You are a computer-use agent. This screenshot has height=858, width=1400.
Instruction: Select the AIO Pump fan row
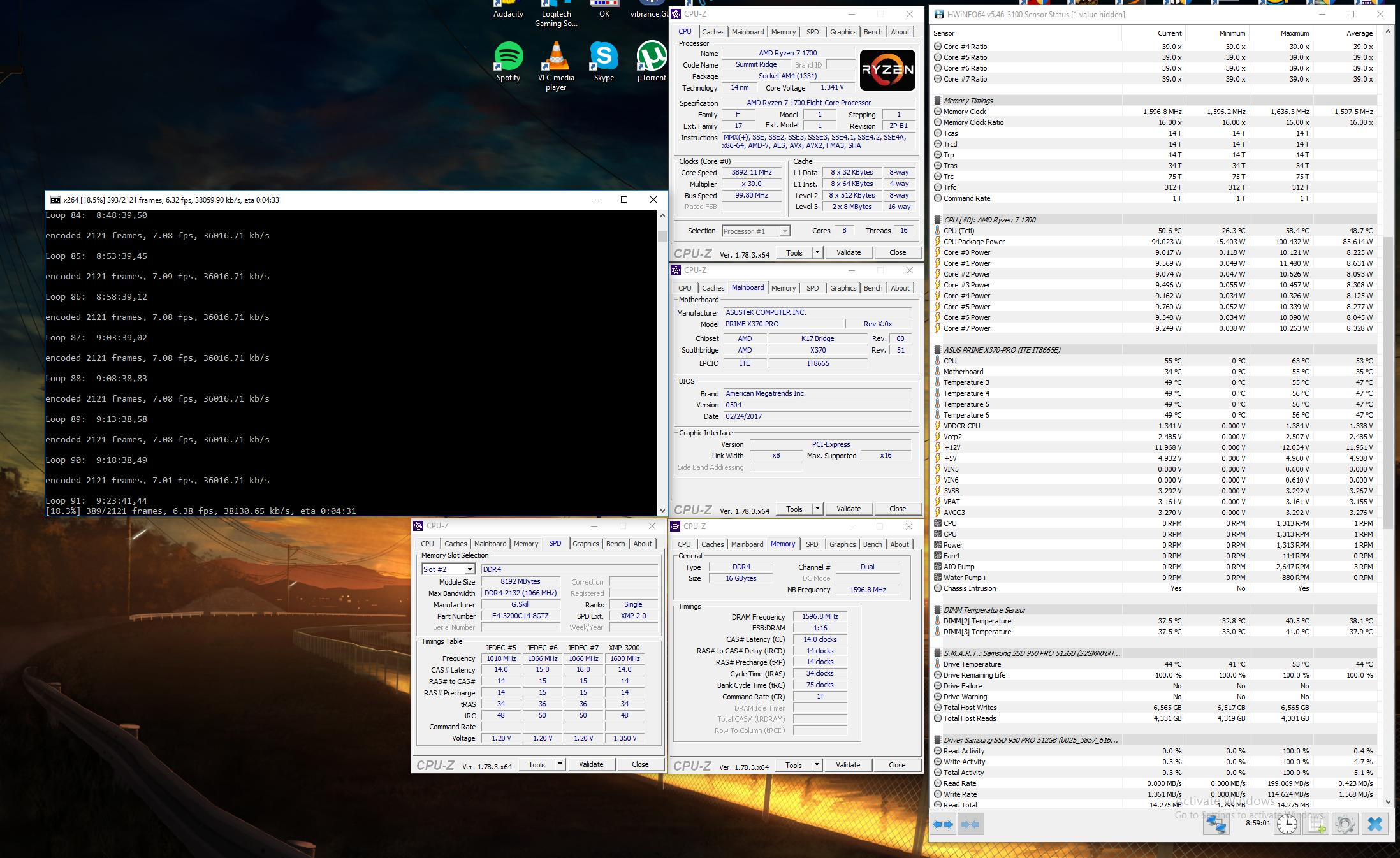(x=1154, y=567)
